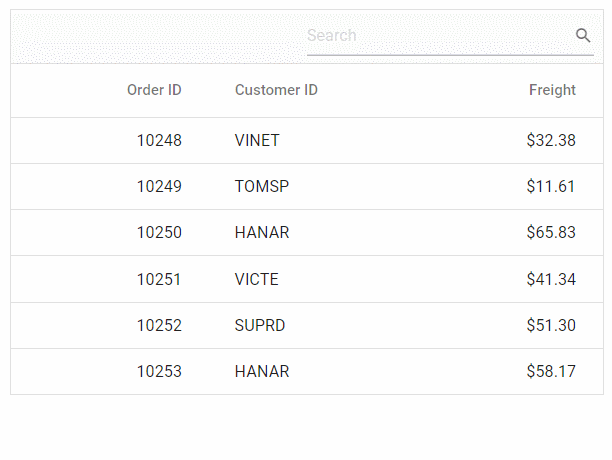Click the $58.17 freight cell
The width and height of the screenshot is (612, 460).
click(551, 372)
